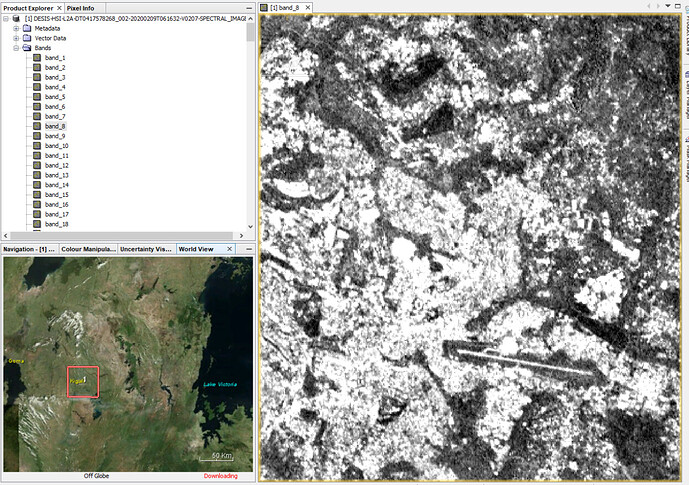689x485 pixels.
Task: Select the DESIS-HSI-L2A product name
Action: click(x=135, y=18)
